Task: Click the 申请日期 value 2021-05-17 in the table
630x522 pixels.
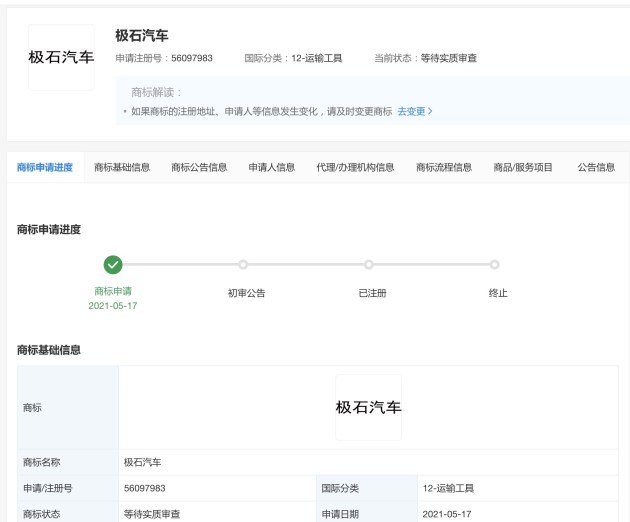Action: pyautogui.click(x=447, y=514)
